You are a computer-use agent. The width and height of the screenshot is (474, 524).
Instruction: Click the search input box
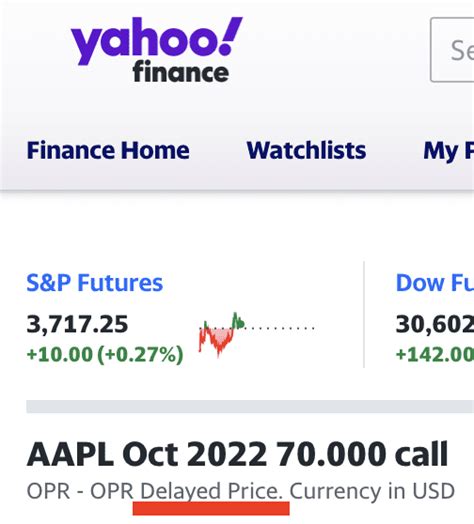(452, 50)
